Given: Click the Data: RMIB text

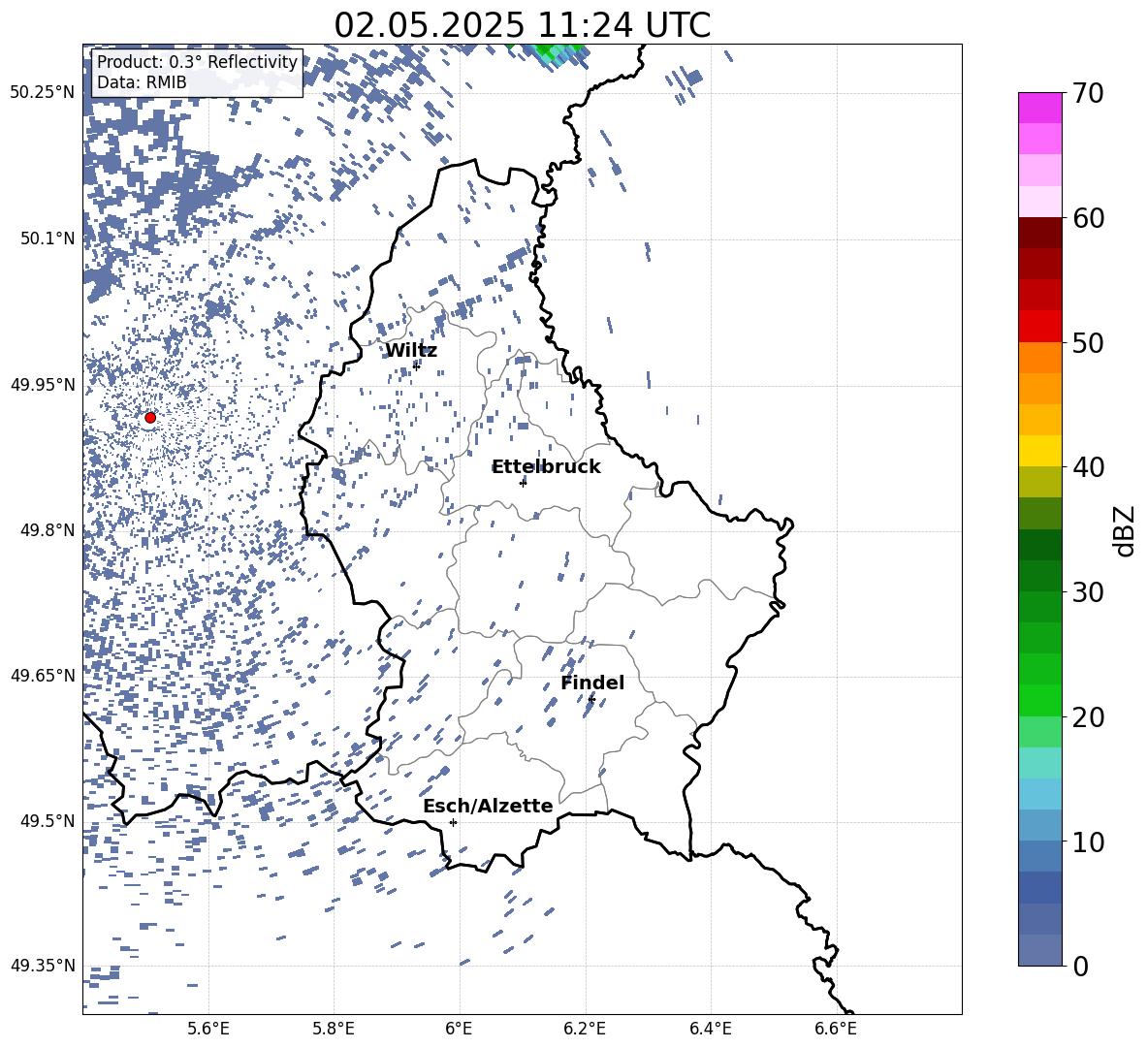Looking at the screenshot, I should click(142, 82).
